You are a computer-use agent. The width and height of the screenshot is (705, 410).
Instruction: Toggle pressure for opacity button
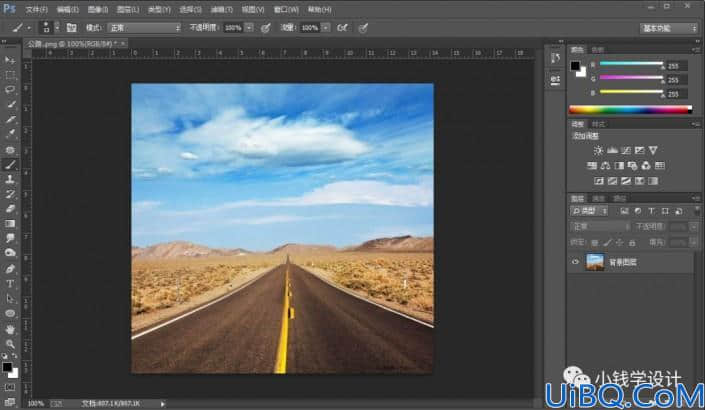(x=266, y=28)
